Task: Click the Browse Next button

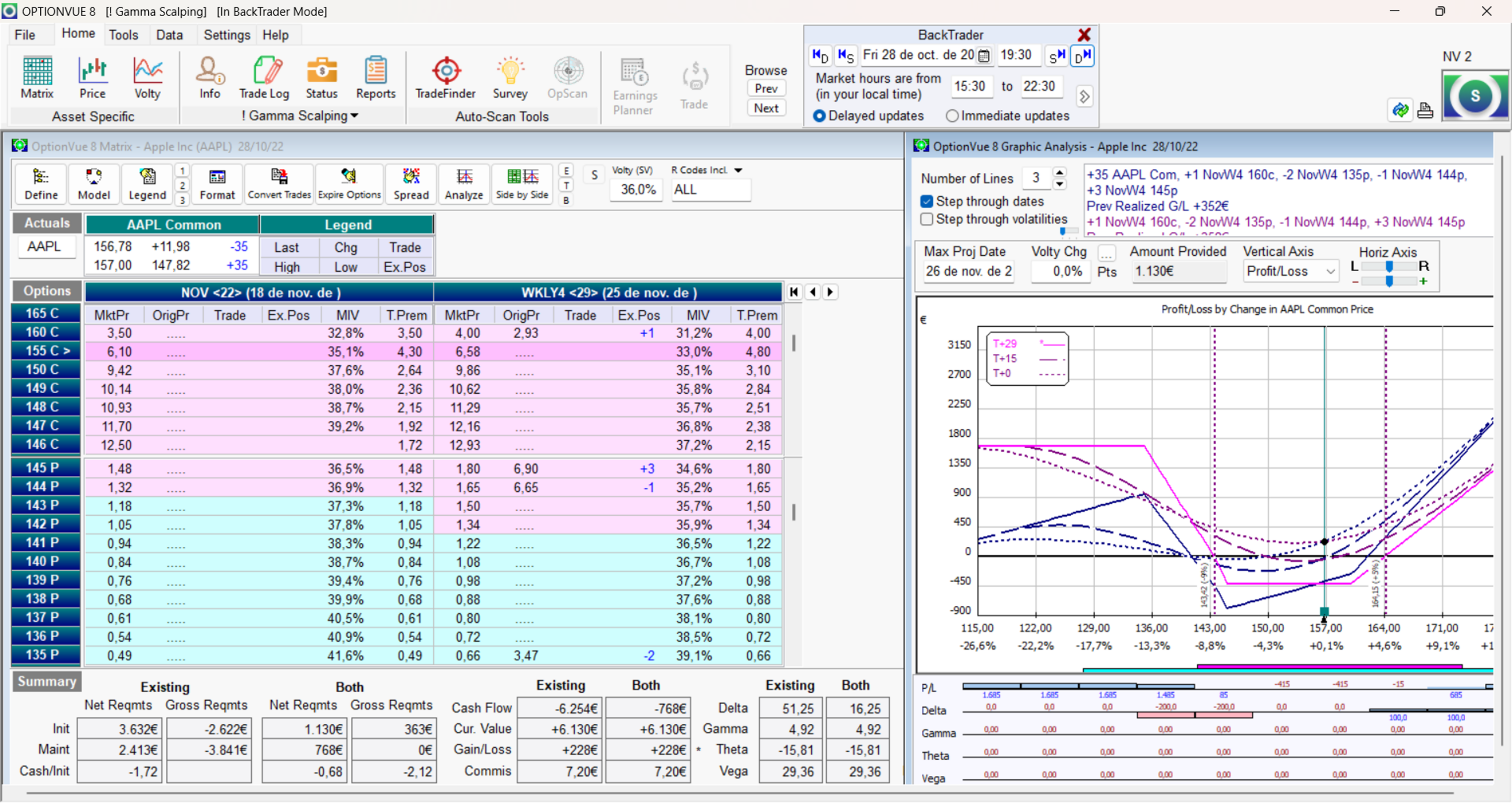Action: (766, 108)
